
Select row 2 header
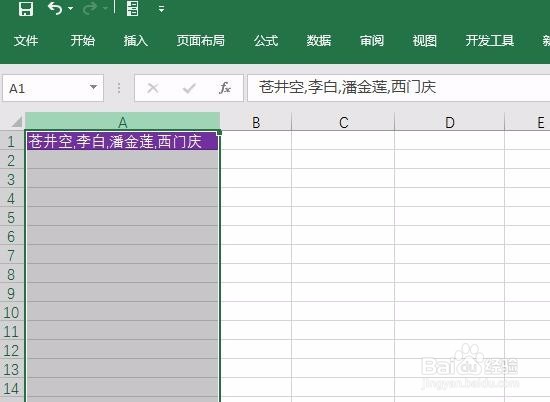pyautogui.click(x=11, y=160)
